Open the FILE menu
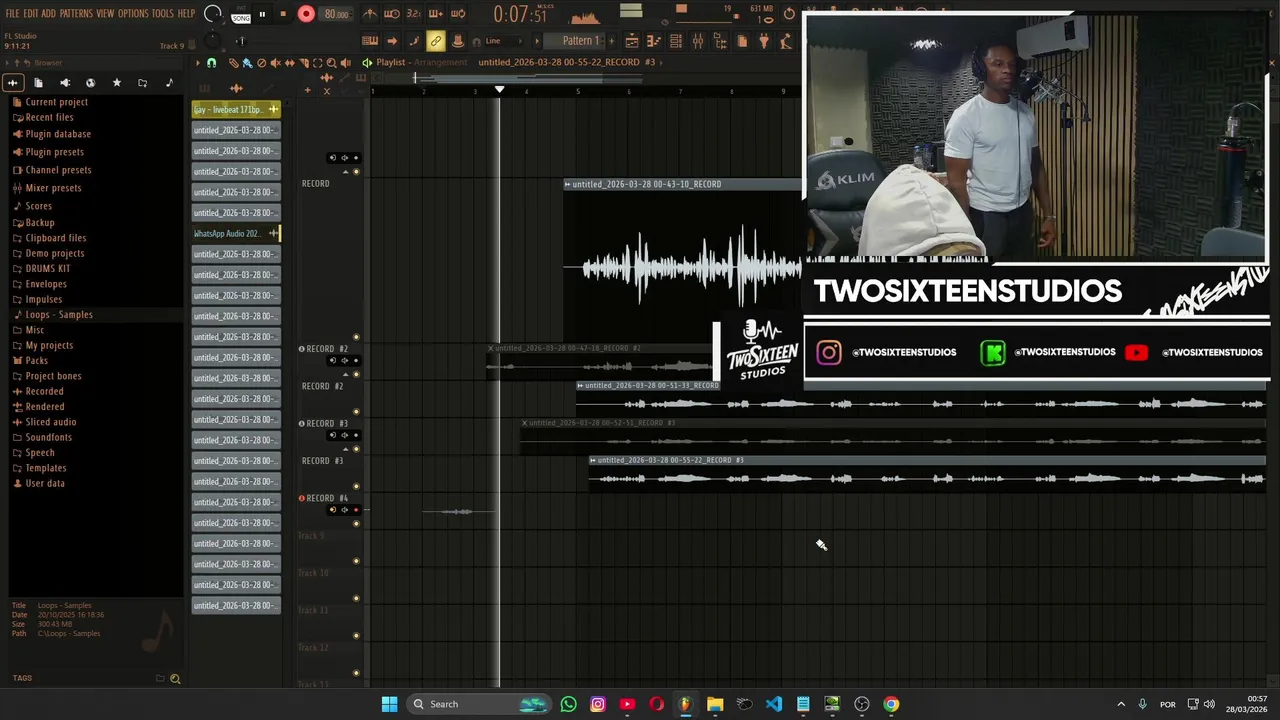The width and height of the screenshot is (1280, 720). tap(13, 14)
